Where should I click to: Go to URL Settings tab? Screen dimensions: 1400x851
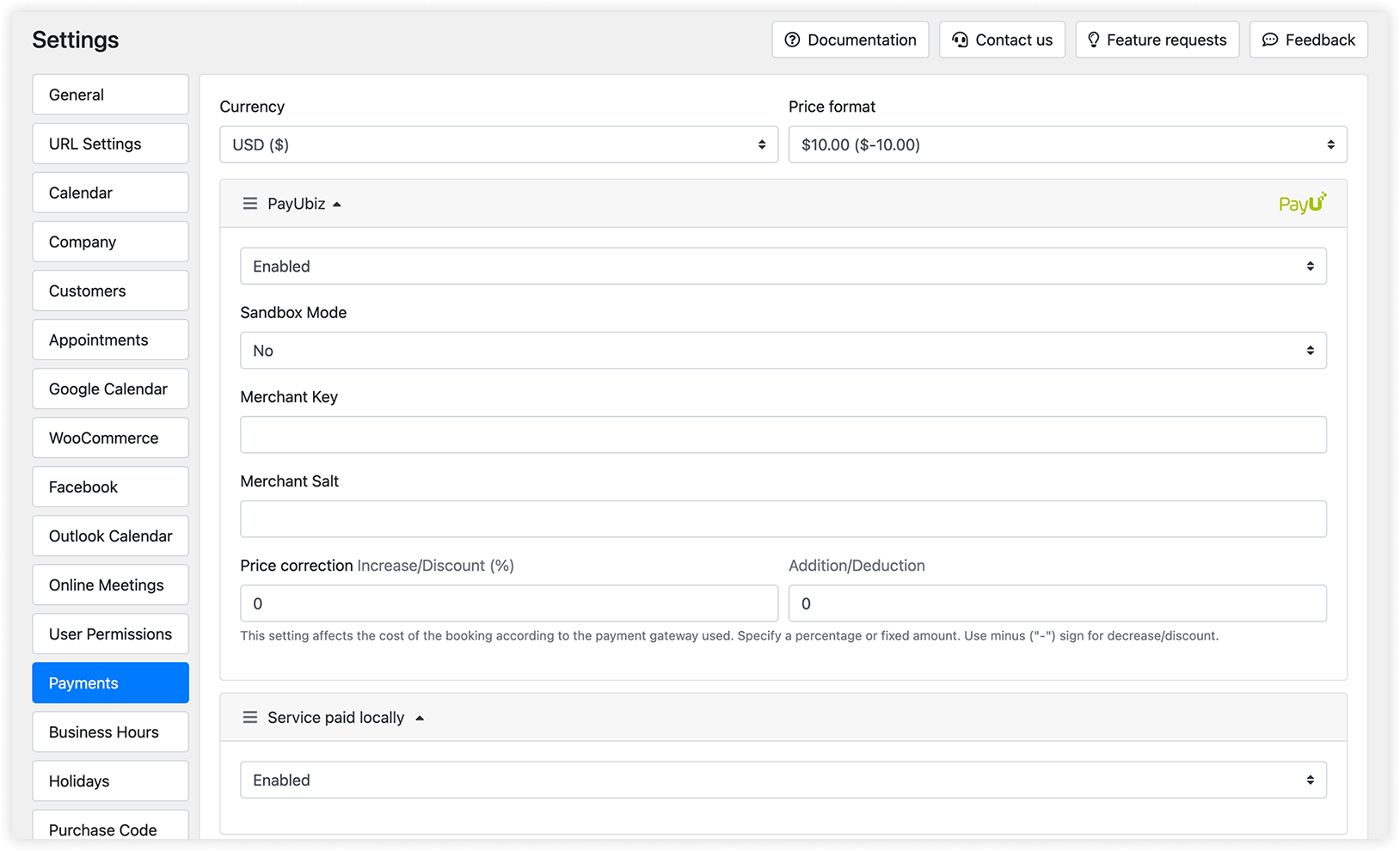click(x=110, y=144)
